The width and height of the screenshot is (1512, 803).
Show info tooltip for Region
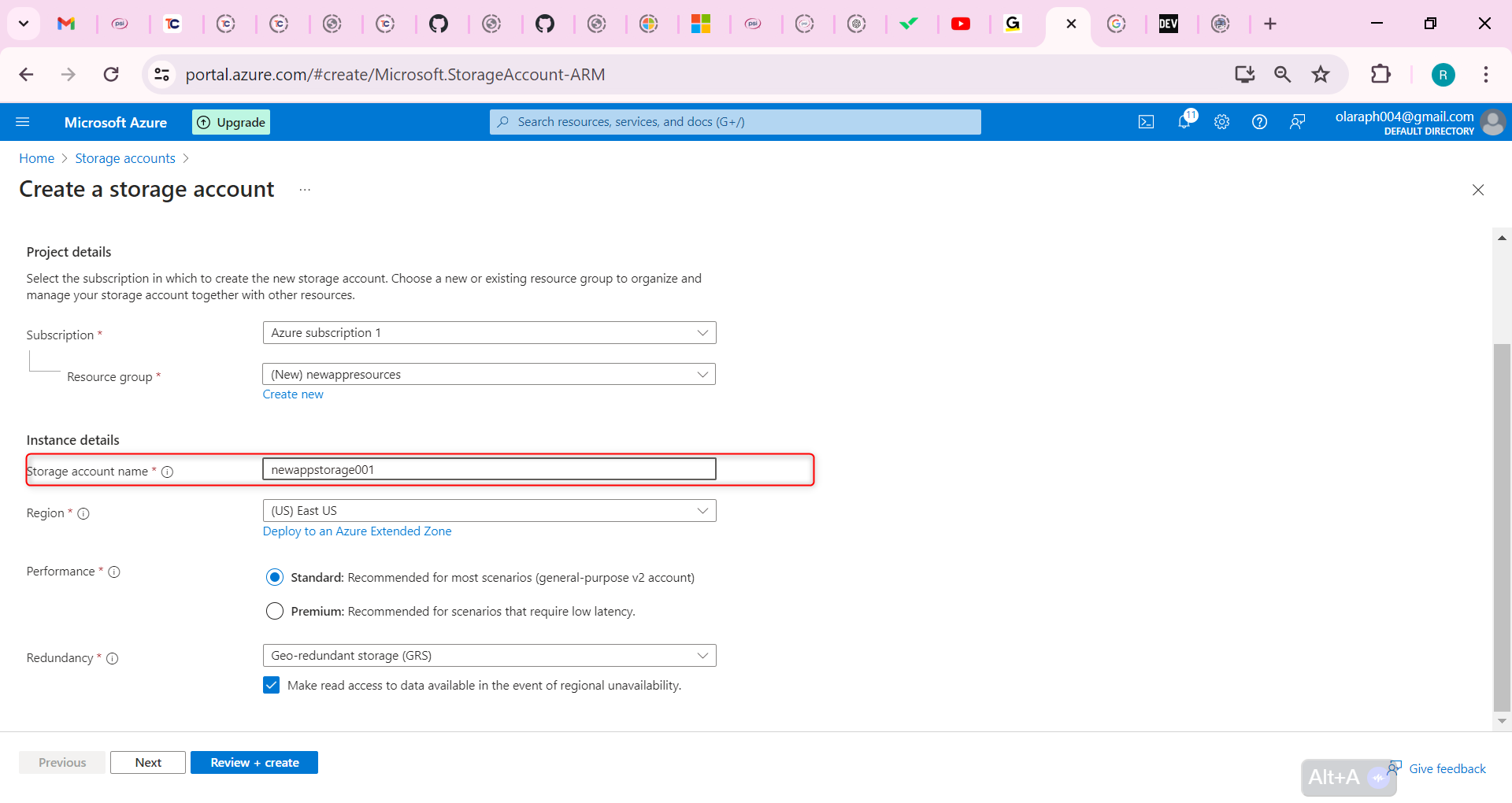pos(83,513)
